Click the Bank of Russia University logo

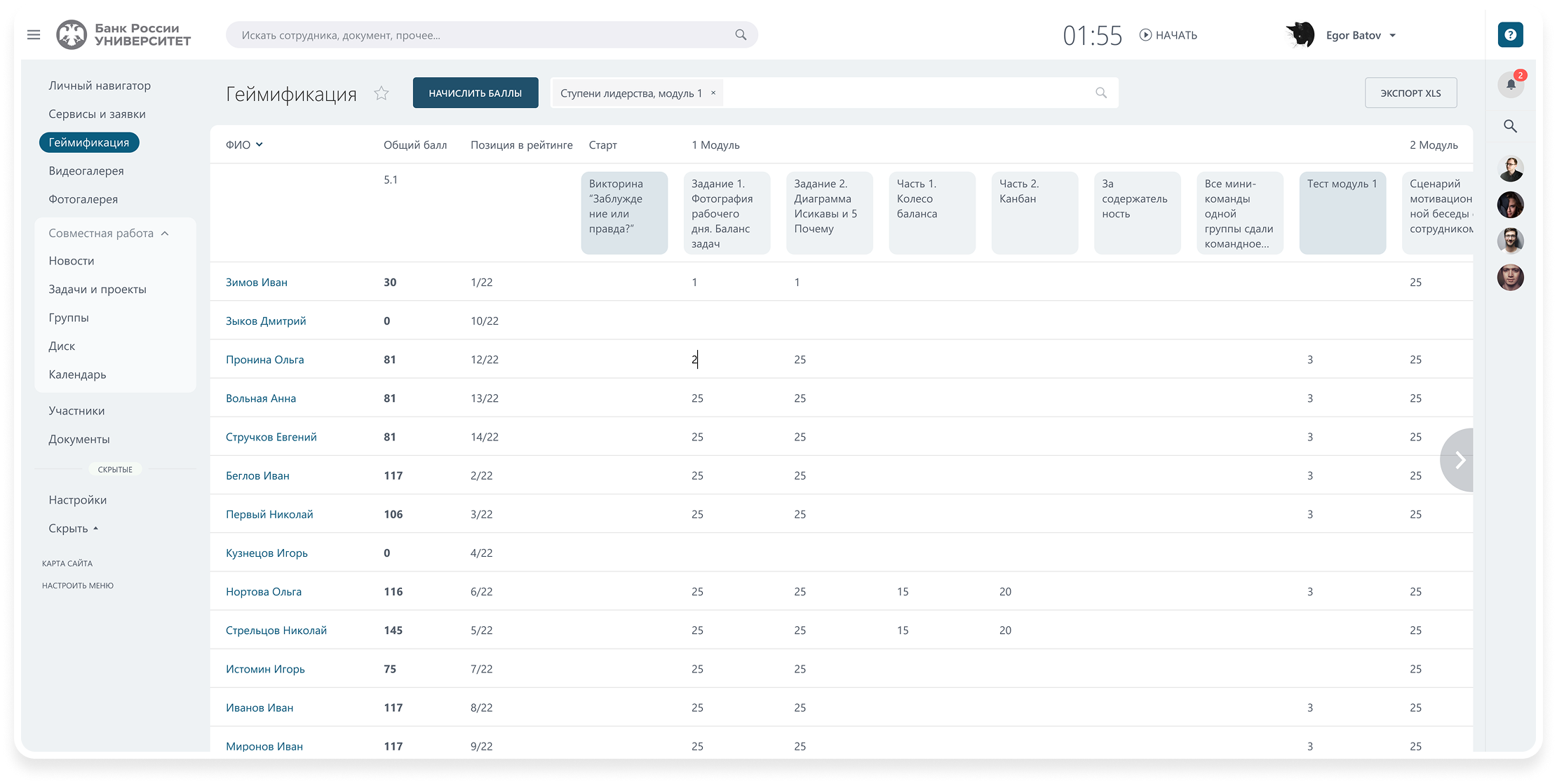point(124,34)
